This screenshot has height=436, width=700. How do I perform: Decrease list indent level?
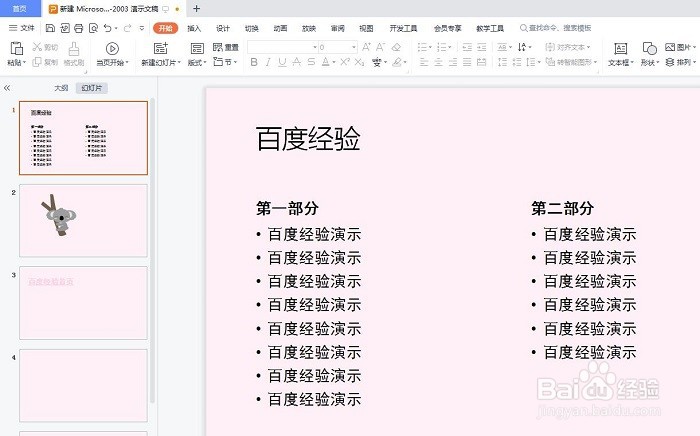467,47
